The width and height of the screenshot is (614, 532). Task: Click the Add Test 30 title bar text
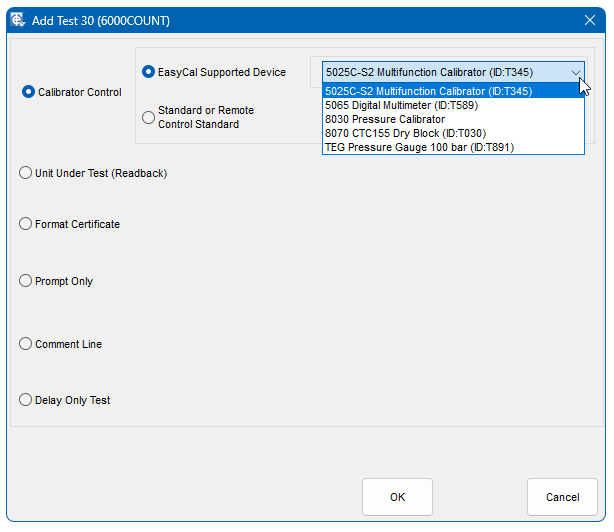pyautogui.click(x=103, y=20)
